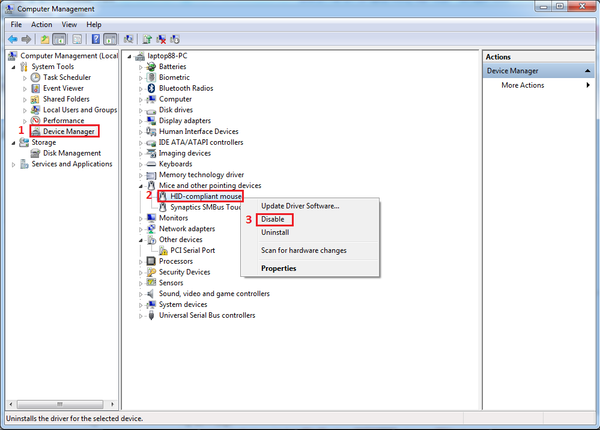Collapse the Other devices category

(x=140, y=240)
